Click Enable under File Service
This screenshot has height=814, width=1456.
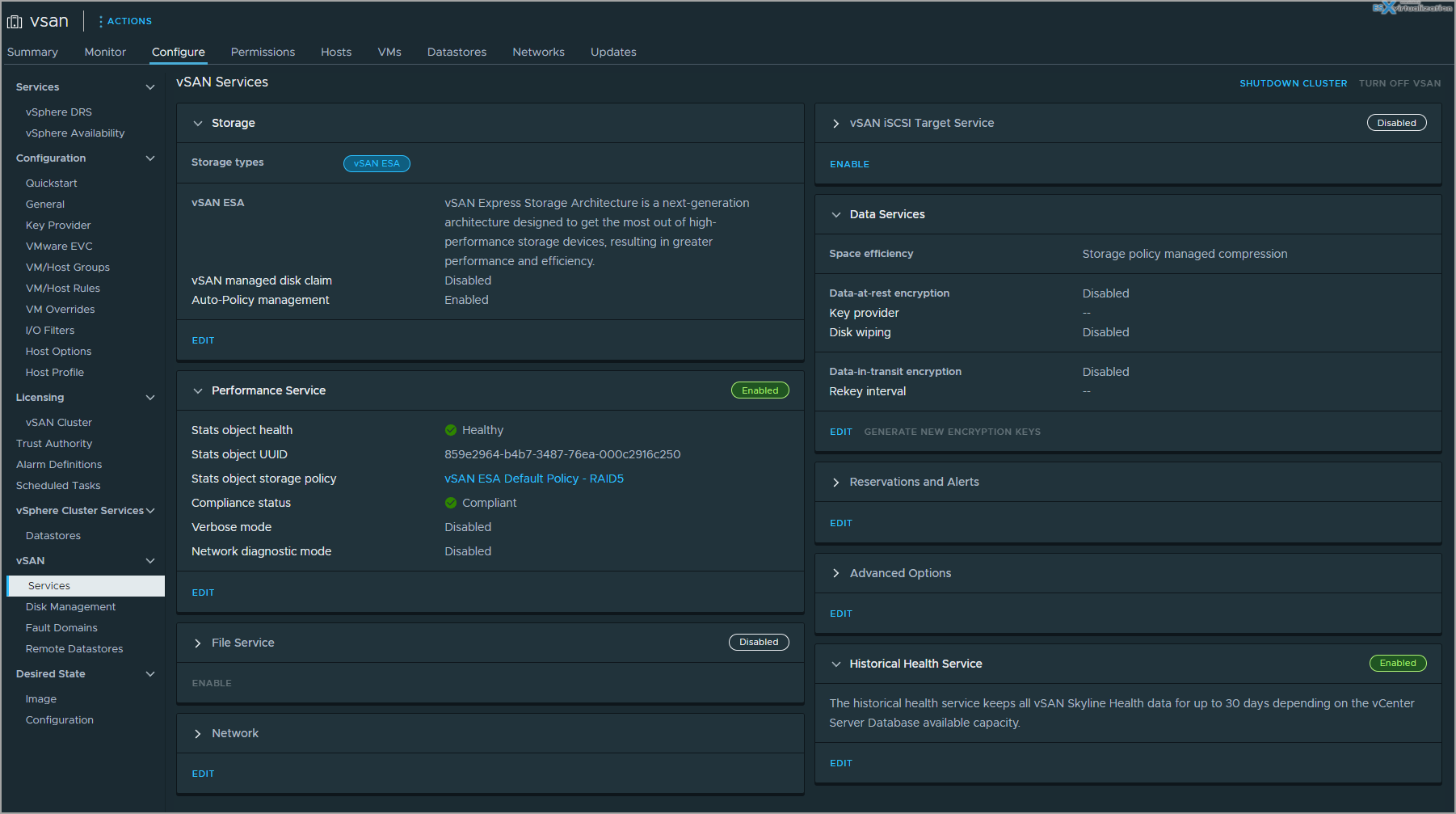click(212, 683)
